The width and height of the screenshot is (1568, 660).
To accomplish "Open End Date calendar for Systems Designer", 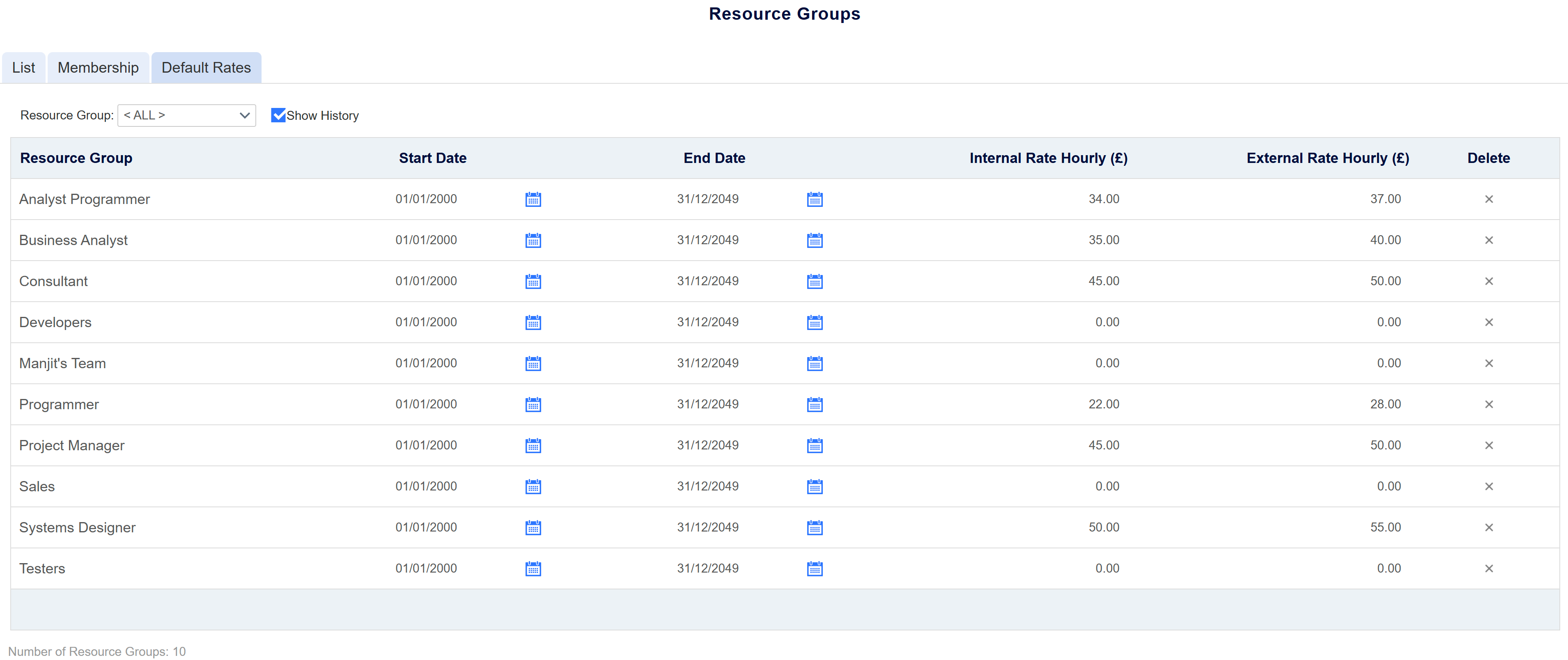I will [x=815, y=528].
